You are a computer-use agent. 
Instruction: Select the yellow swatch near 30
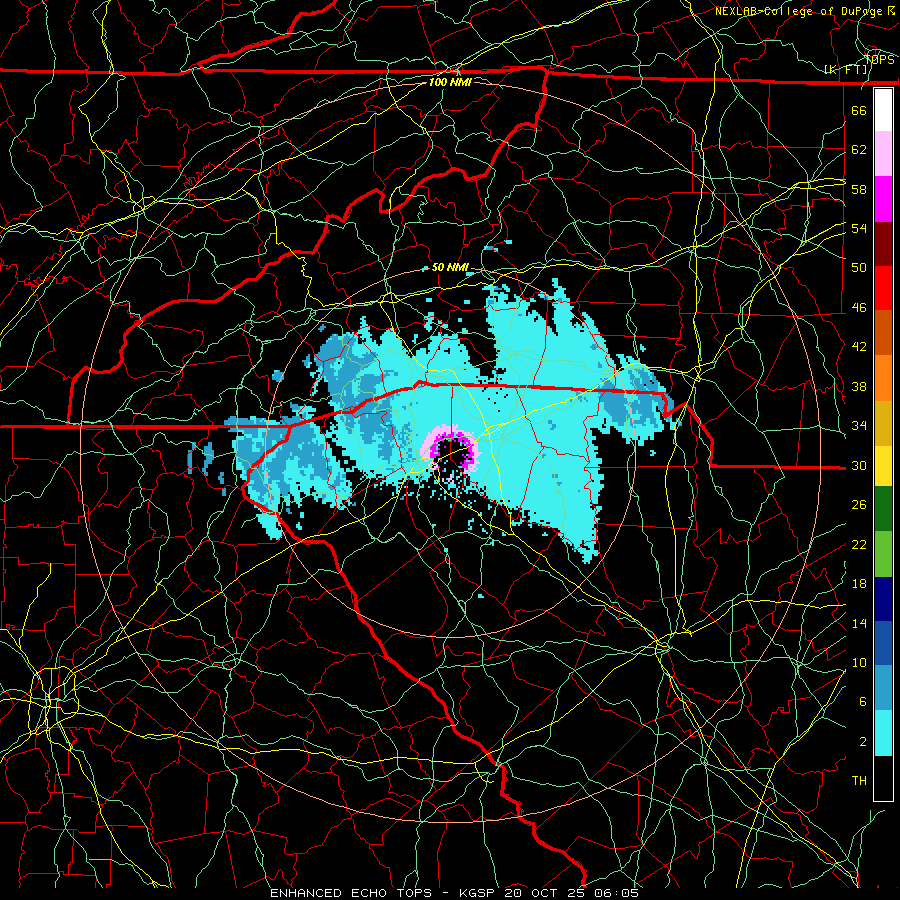point(883,465)
